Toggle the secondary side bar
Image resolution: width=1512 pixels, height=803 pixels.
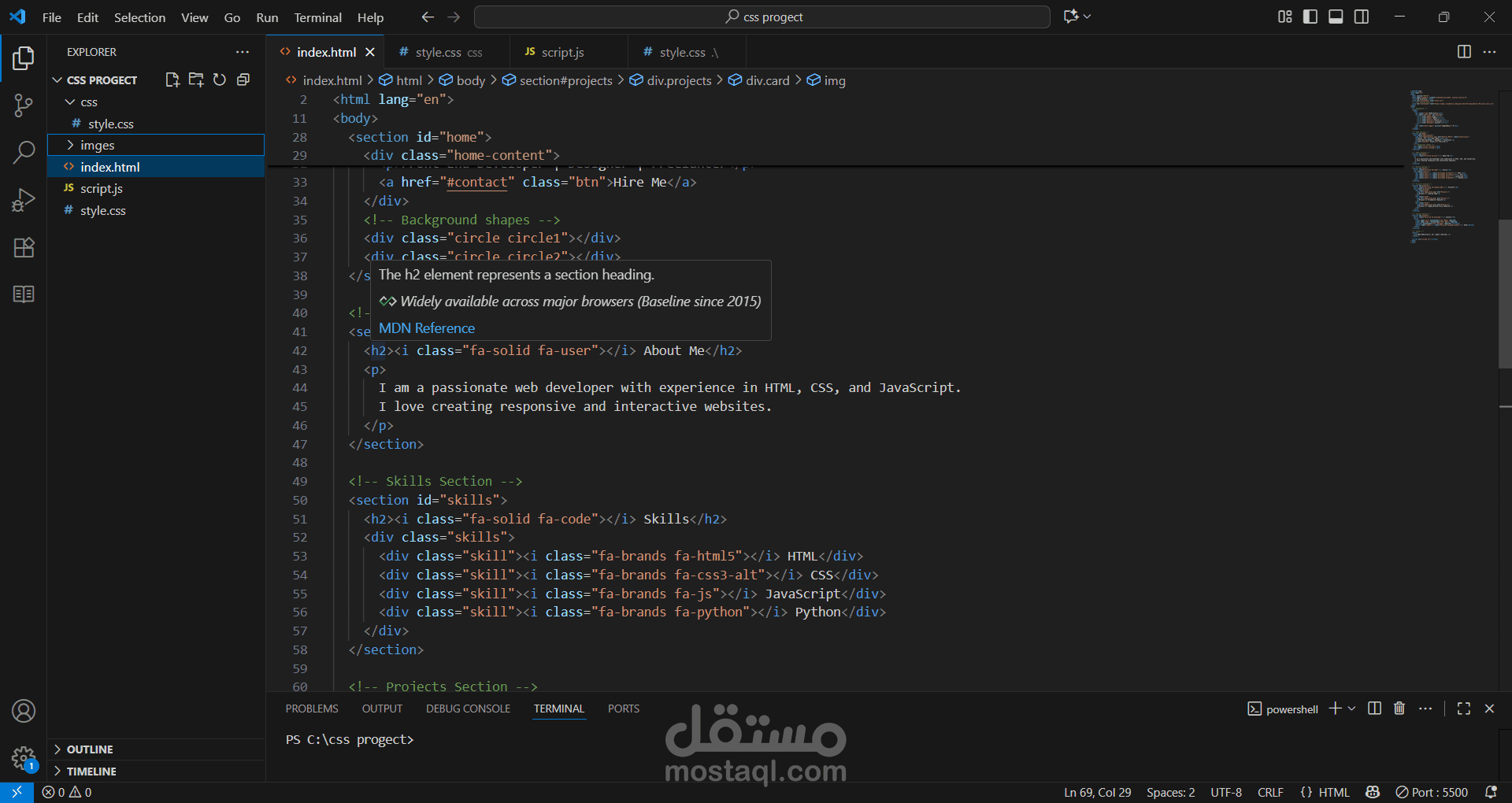(1362, 17)
